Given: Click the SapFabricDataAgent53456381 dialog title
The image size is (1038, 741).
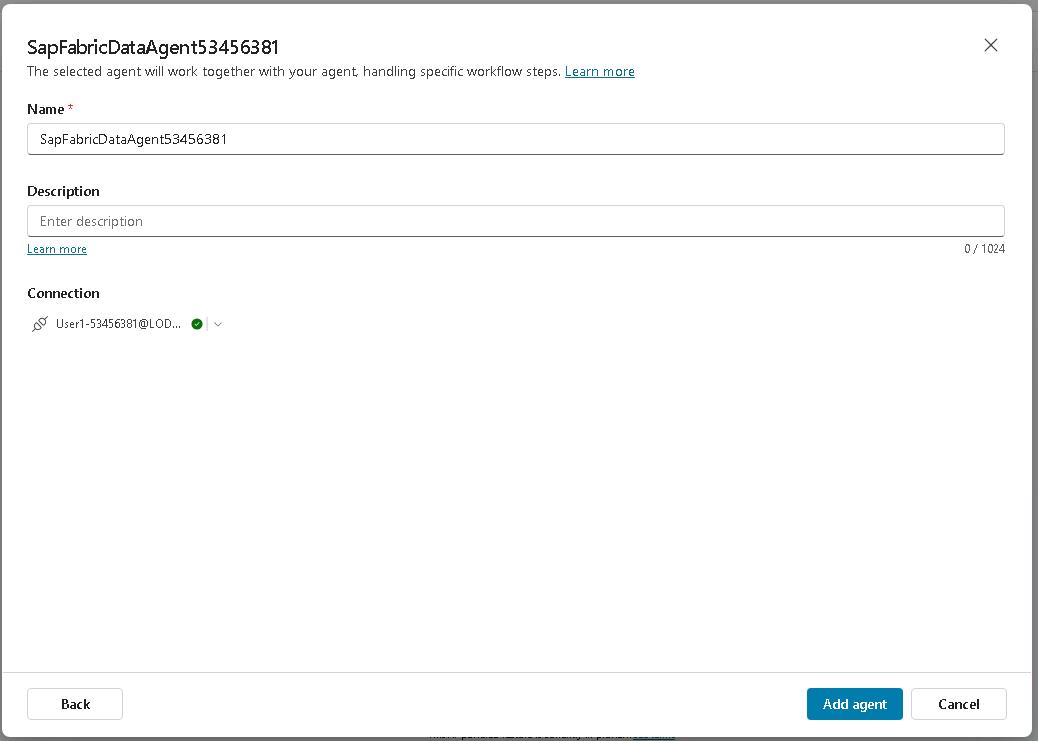Looking at the screenshot, I should (x=153, y=47).
